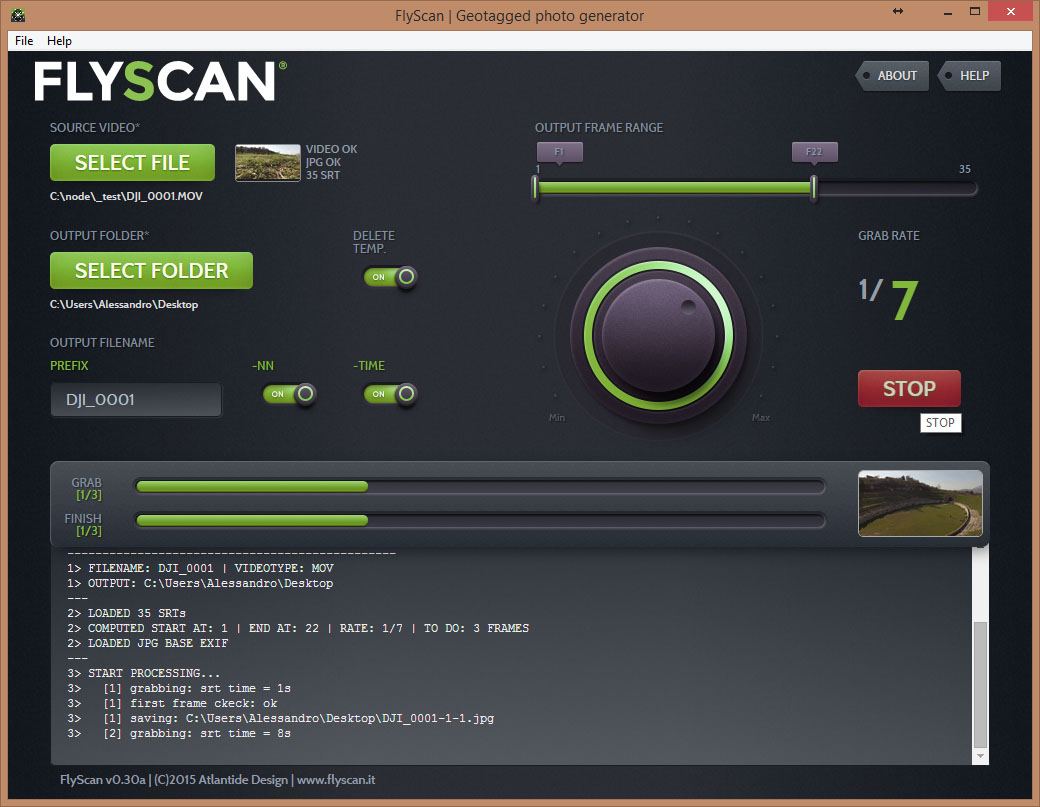Click the FINISH progress bar

point(480,521)
